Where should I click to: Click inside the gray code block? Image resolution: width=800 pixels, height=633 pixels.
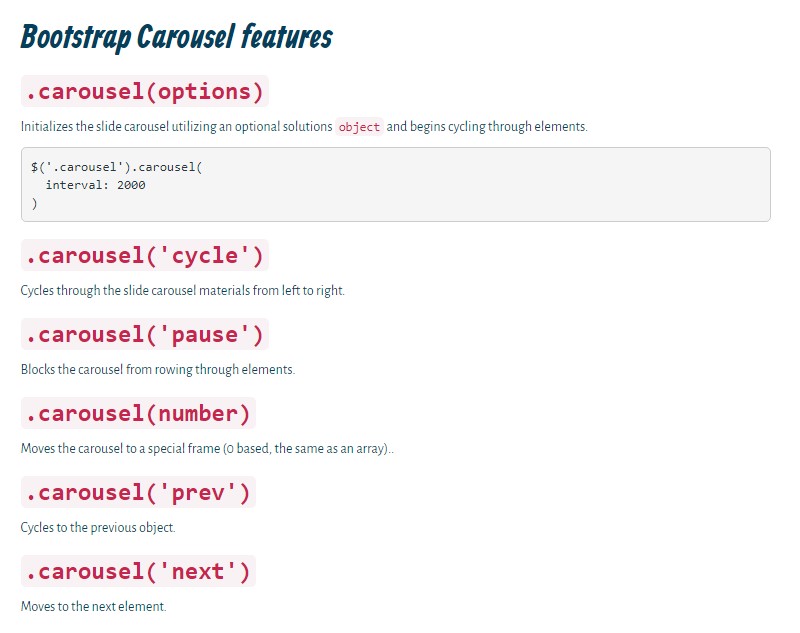coord(500,185)
